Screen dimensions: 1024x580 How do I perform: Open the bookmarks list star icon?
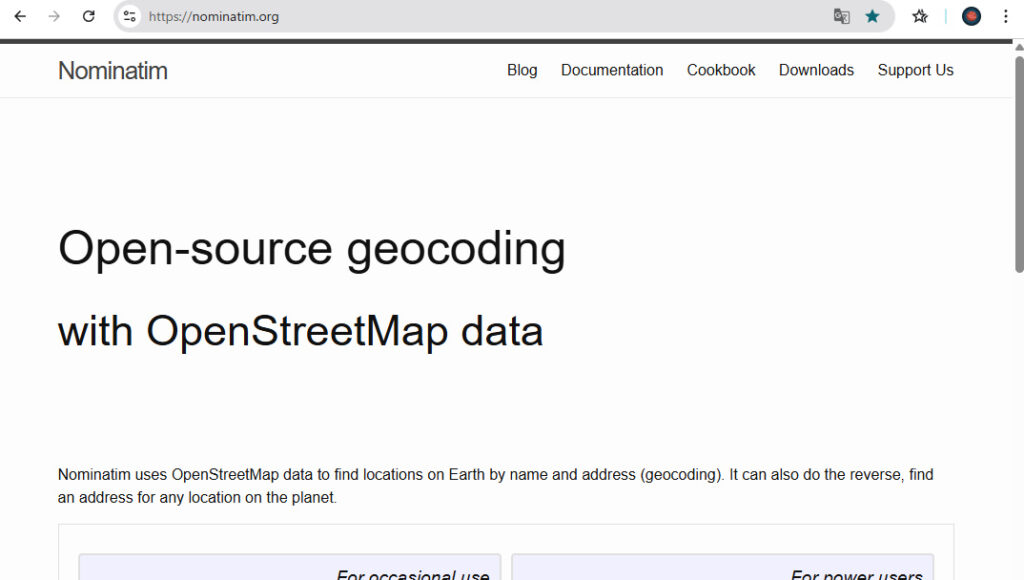pos(920,16)
